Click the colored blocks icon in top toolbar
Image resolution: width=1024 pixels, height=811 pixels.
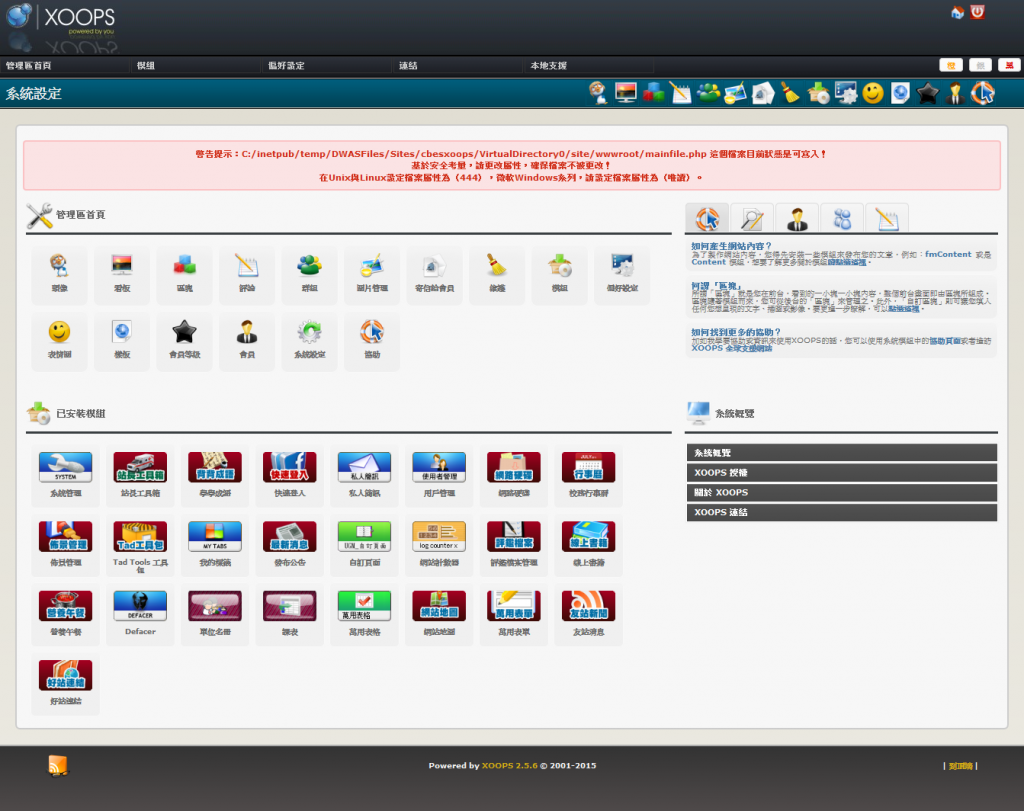tap(654, 93)
